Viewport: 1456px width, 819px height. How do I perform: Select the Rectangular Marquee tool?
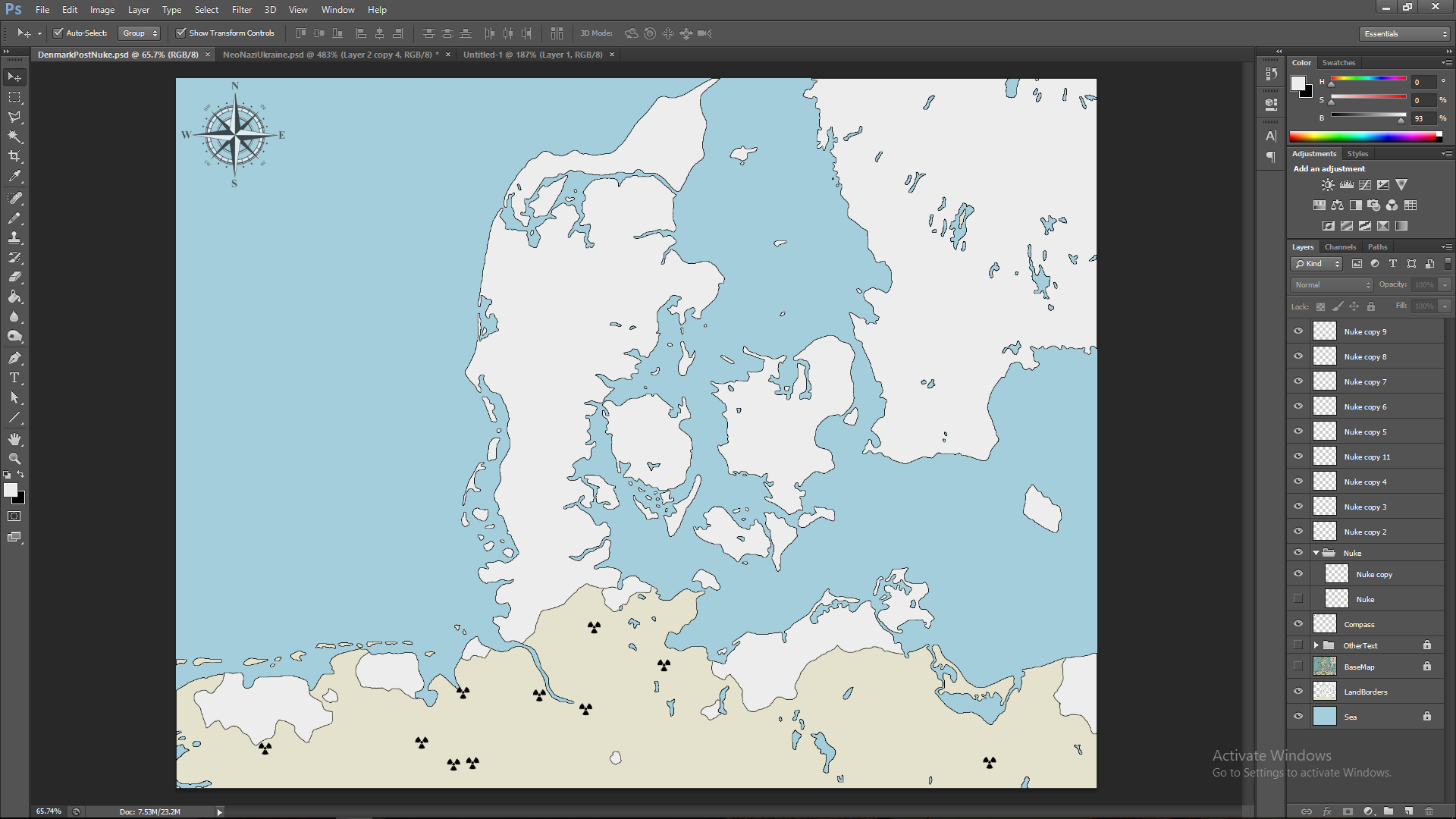[x=14, y=97]
